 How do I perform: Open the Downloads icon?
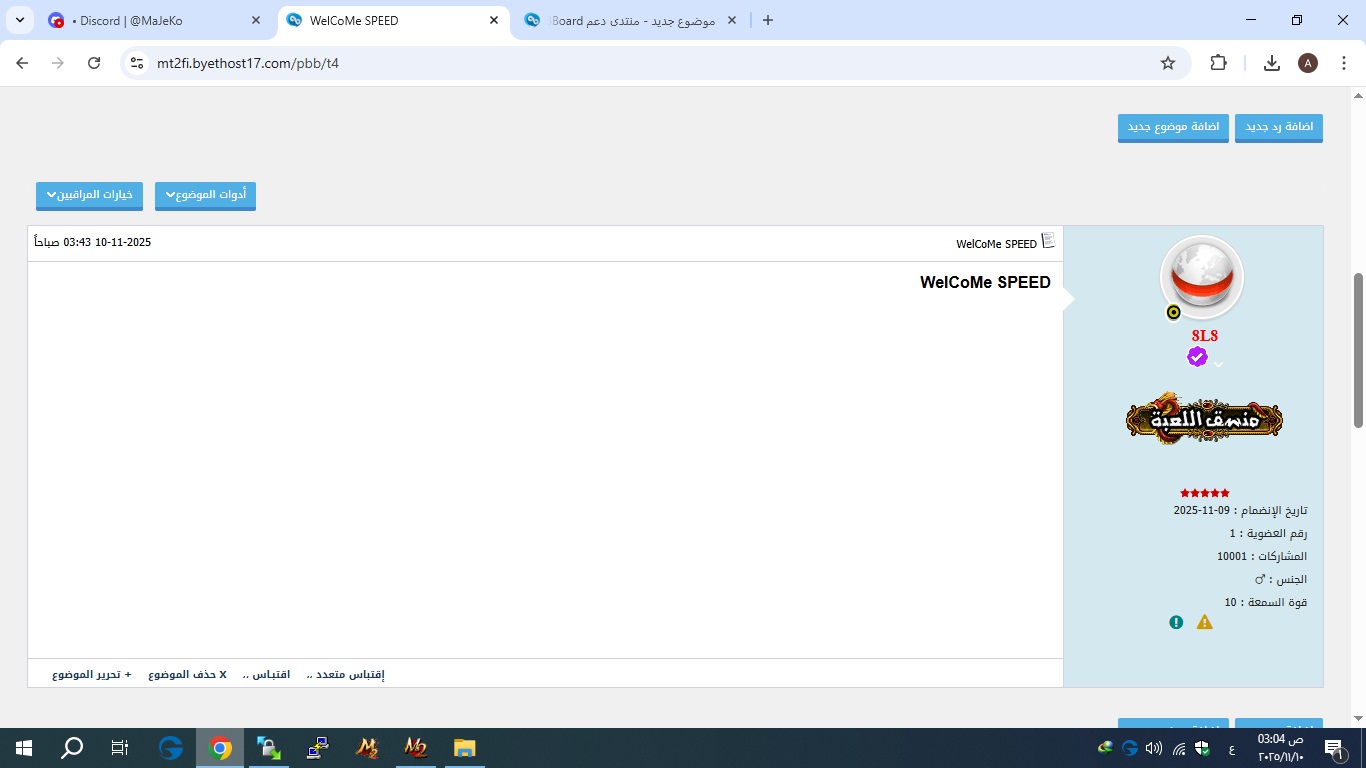point(1272,63)
